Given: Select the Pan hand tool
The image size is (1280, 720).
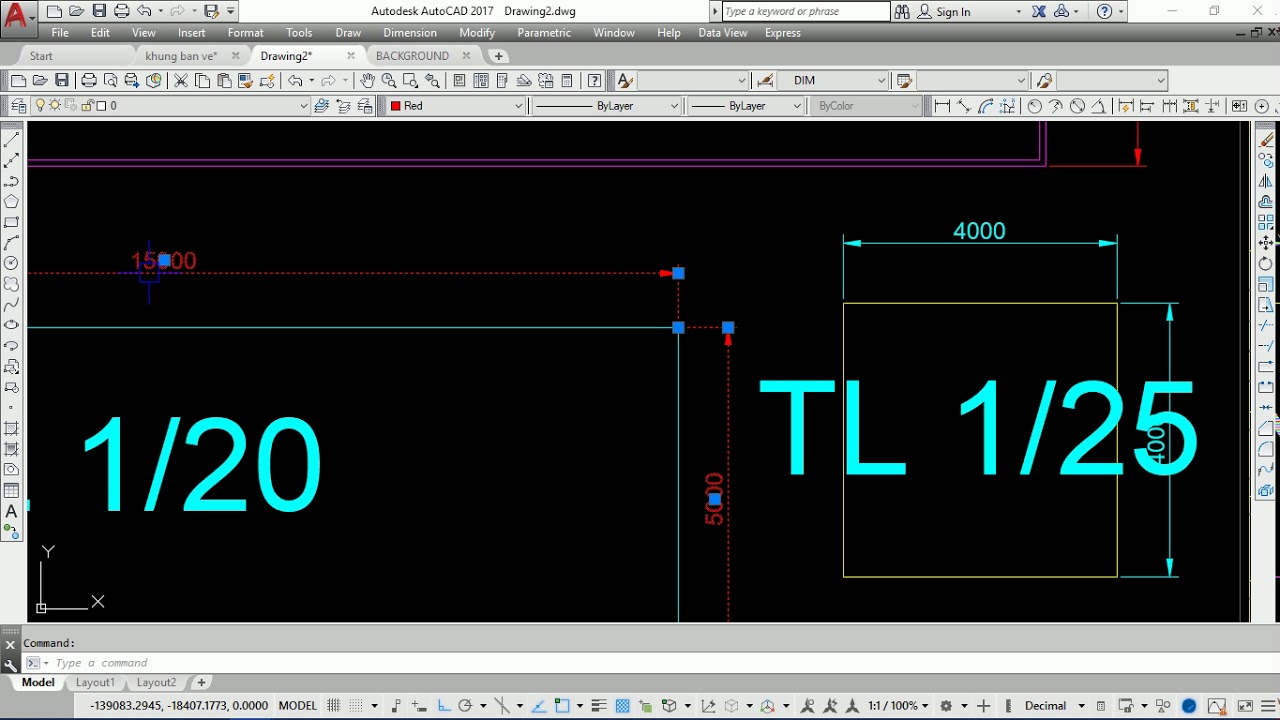Looking at the screenshot, I should pyautogui.click(x=367, y=80).
